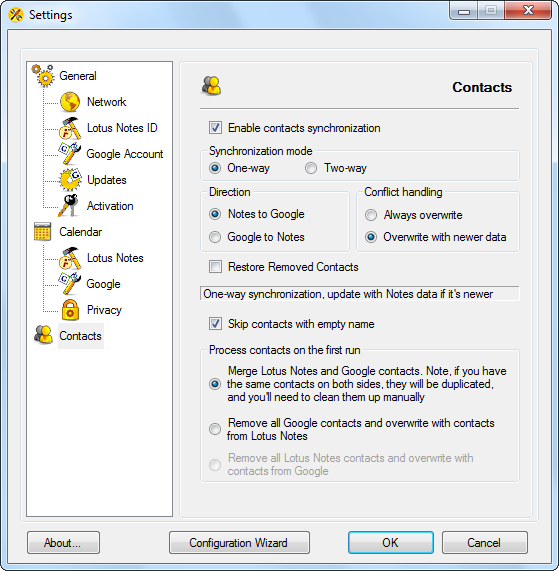The width and height of the screenshot is (559, 571).
Task: Click the Privacy padlock icon
Action: [x=70, y=310]
